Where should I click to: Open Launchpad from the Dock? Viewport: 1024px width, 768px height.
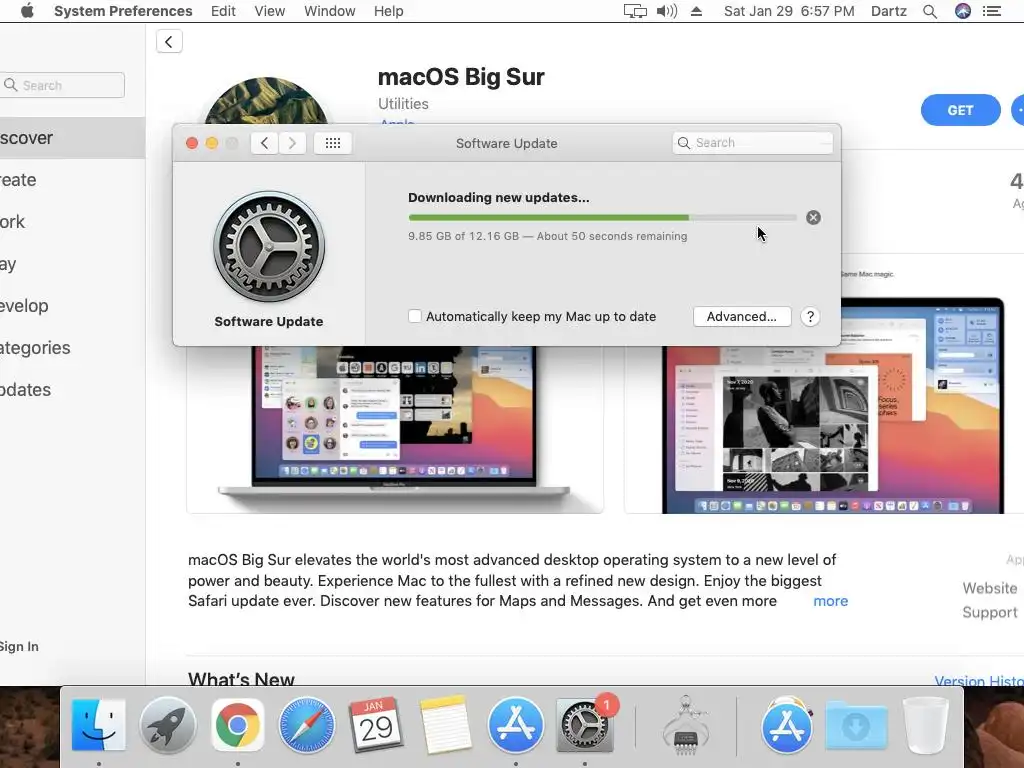[168, 725]
